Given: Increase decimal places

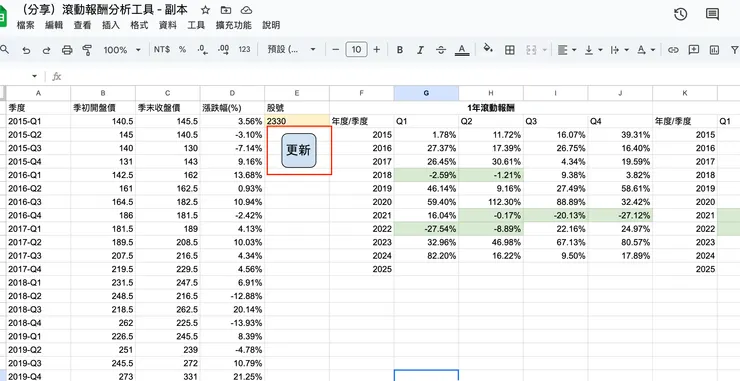Looking at the screenshot, I should (x=223, y=50).
